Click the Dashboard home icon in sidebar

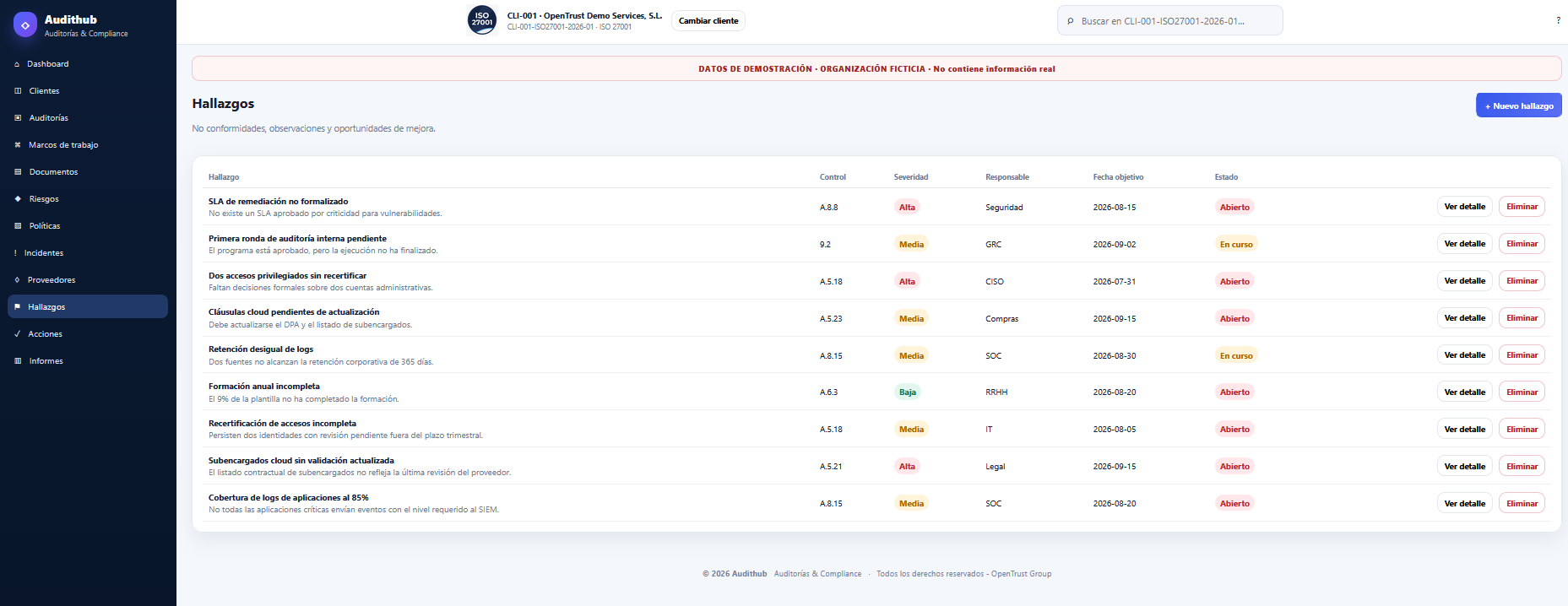(x=17, y=64)
